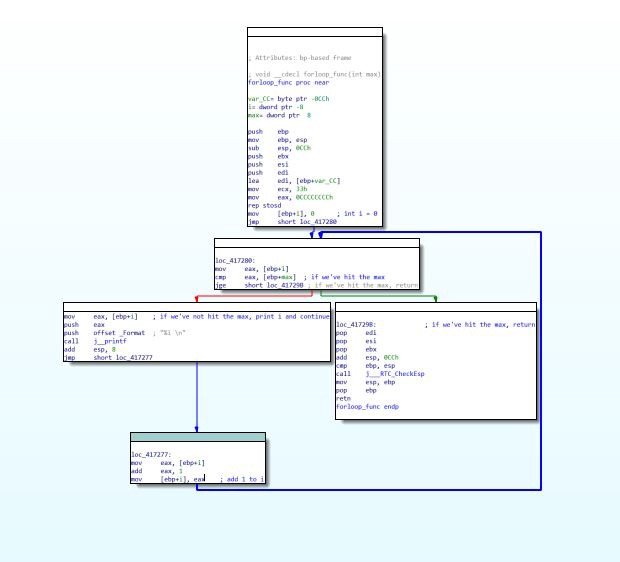620x562 pixels.
Task: Click the 'jmp short loc_417277' instruction
Action: point(108,358)
